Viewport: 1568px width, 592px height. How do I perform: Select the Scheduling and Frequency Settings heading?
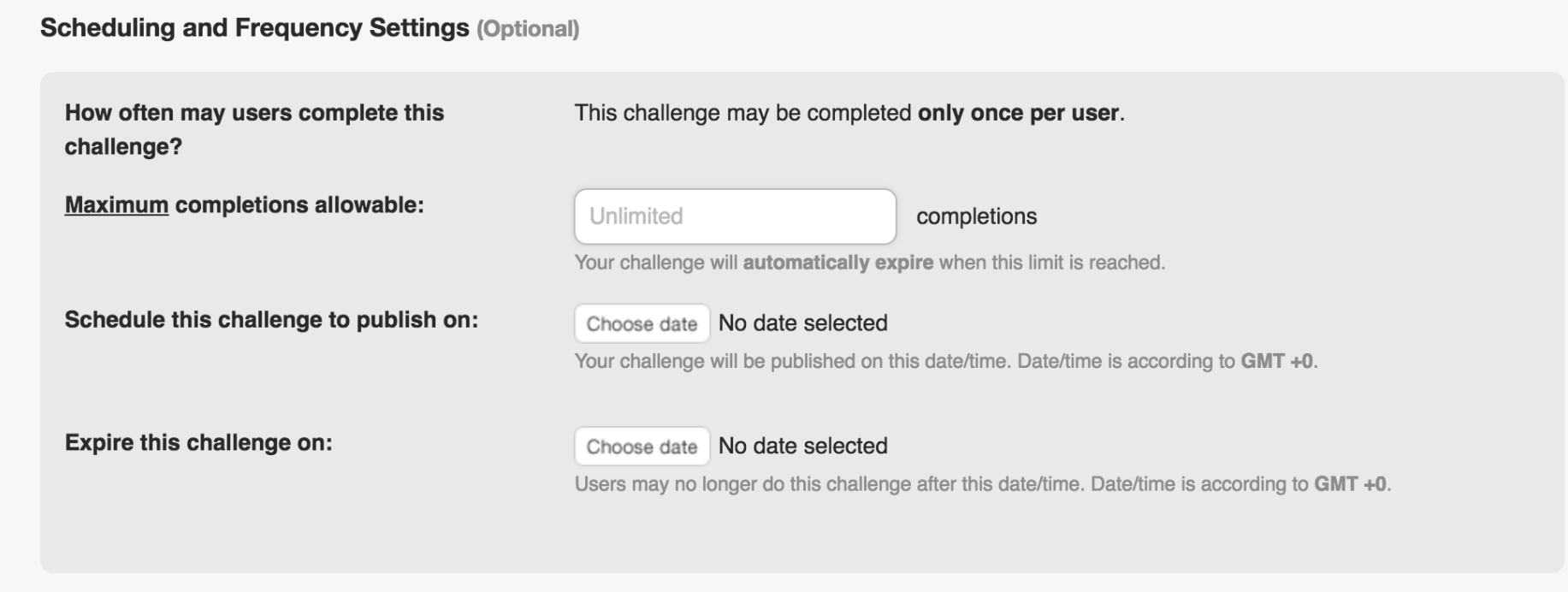[x=255, y=28]
